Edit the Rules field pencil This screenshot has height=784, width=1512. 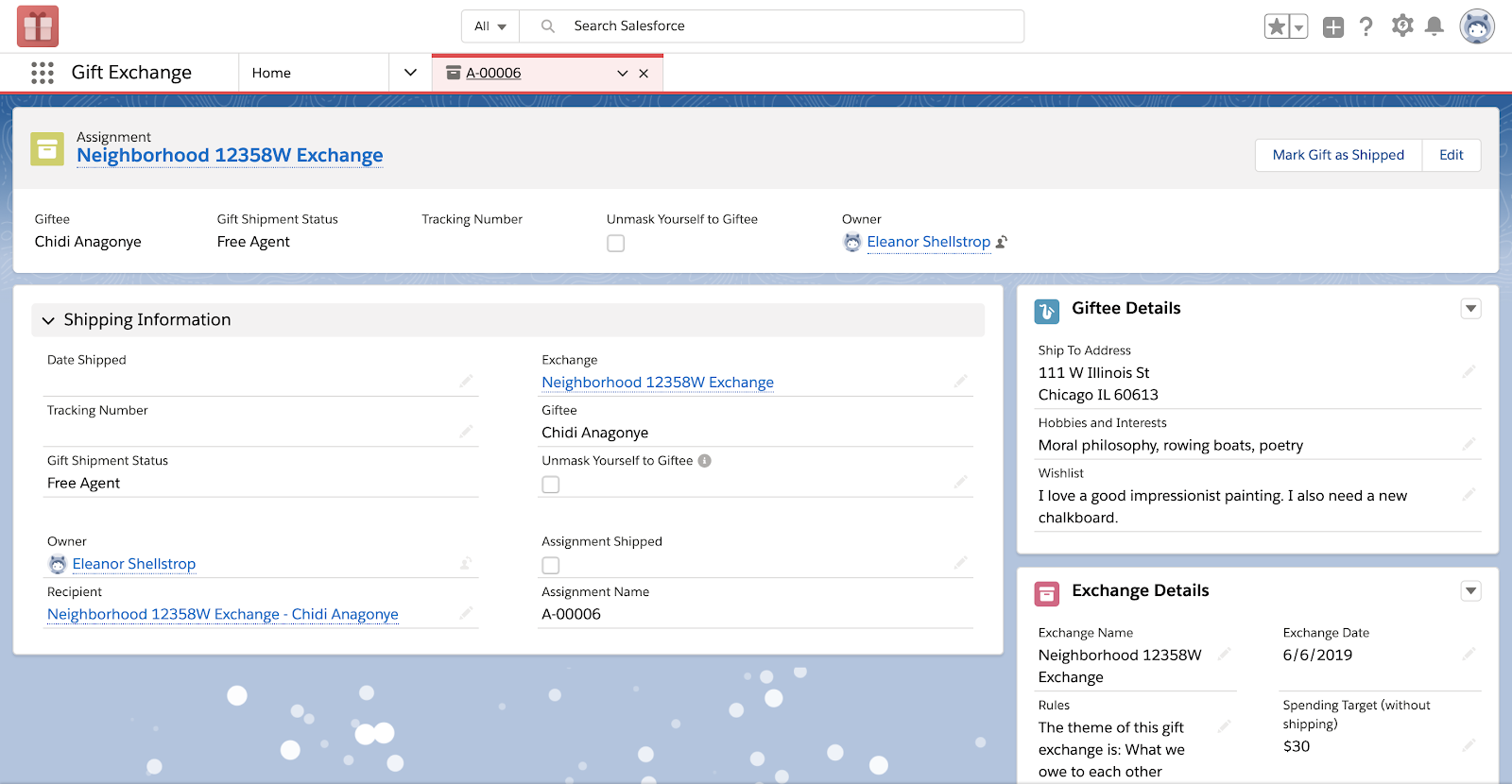(1224, 726)
